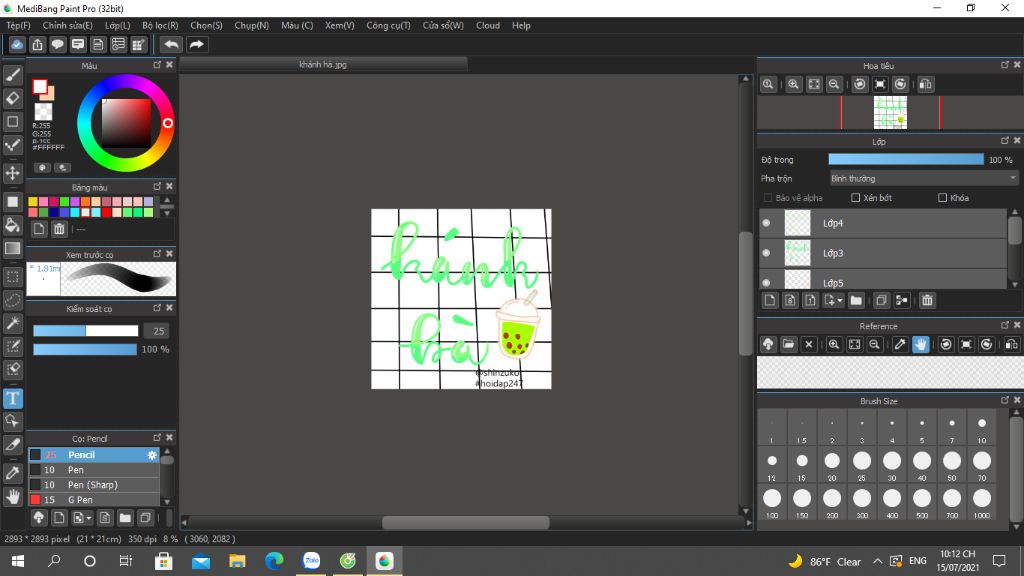Image resolution: width=1024 pixels, height=576 pixels.
Task: Add a new brush in brush panel
Action: pos(59,518)
